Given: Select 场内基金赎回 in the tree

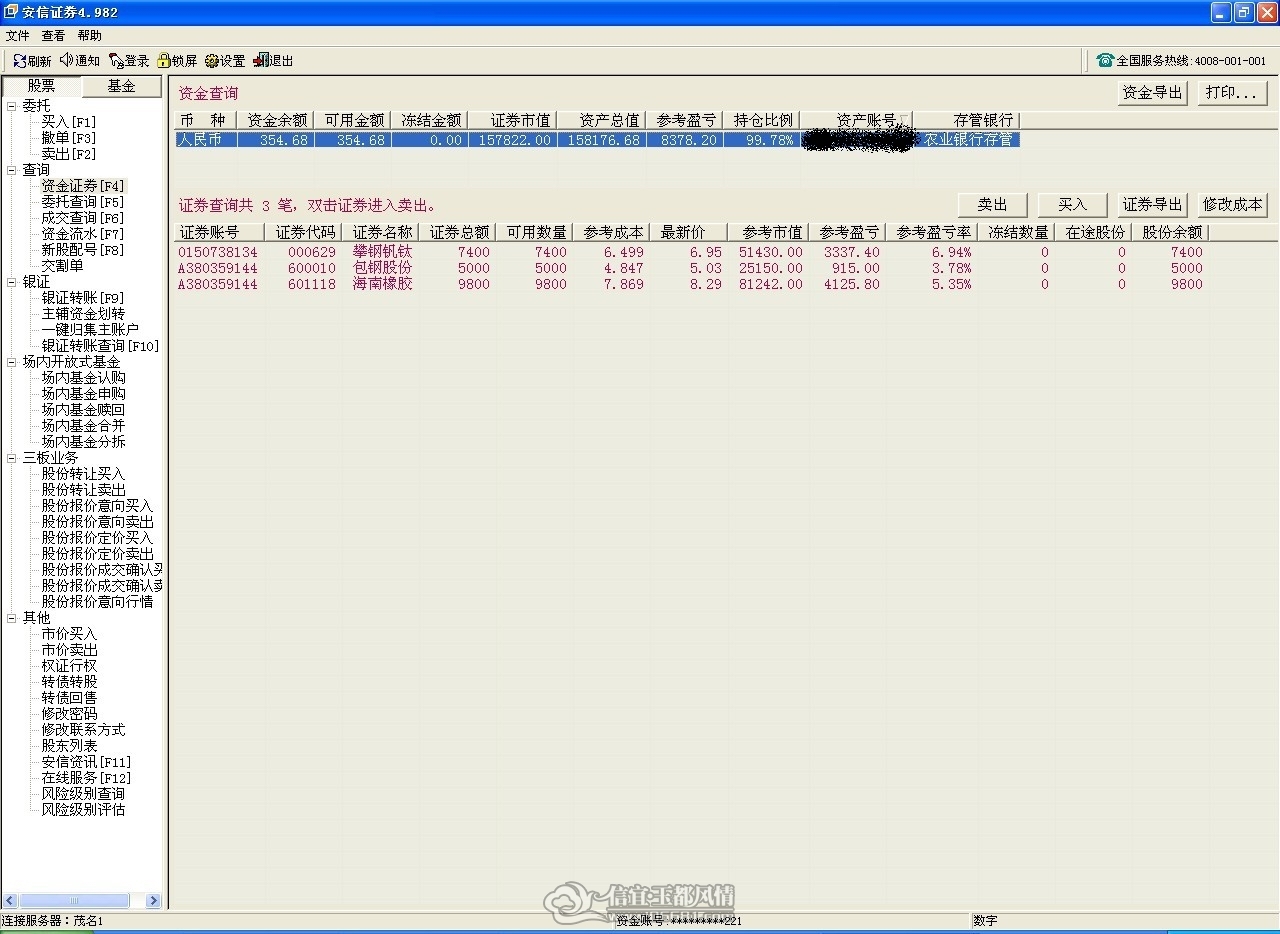Looking at the screenshot, I should [x=84, y=410].
